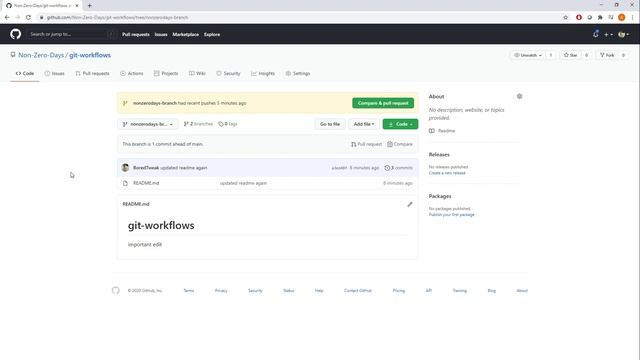
Task: Switch to the Insights tab
Action: (263, 73)
